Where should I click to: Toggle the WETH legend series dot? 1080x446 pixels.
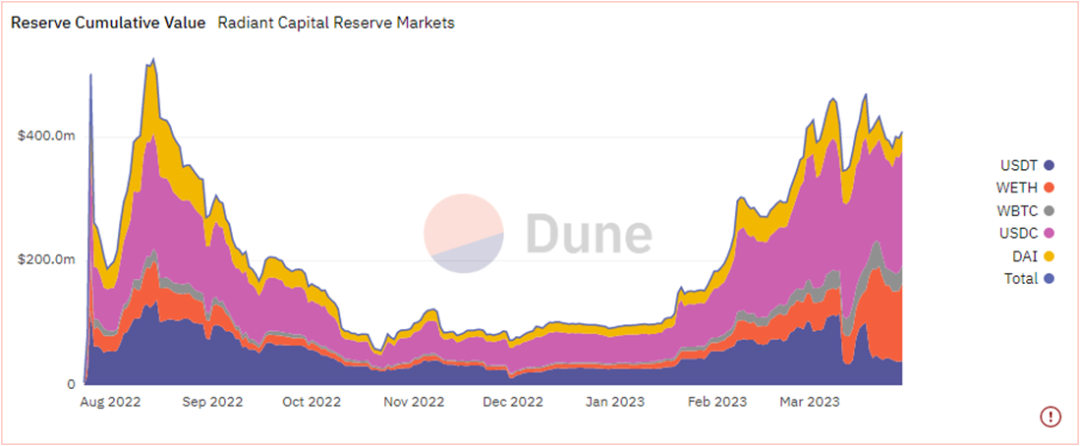point(1049,187)
